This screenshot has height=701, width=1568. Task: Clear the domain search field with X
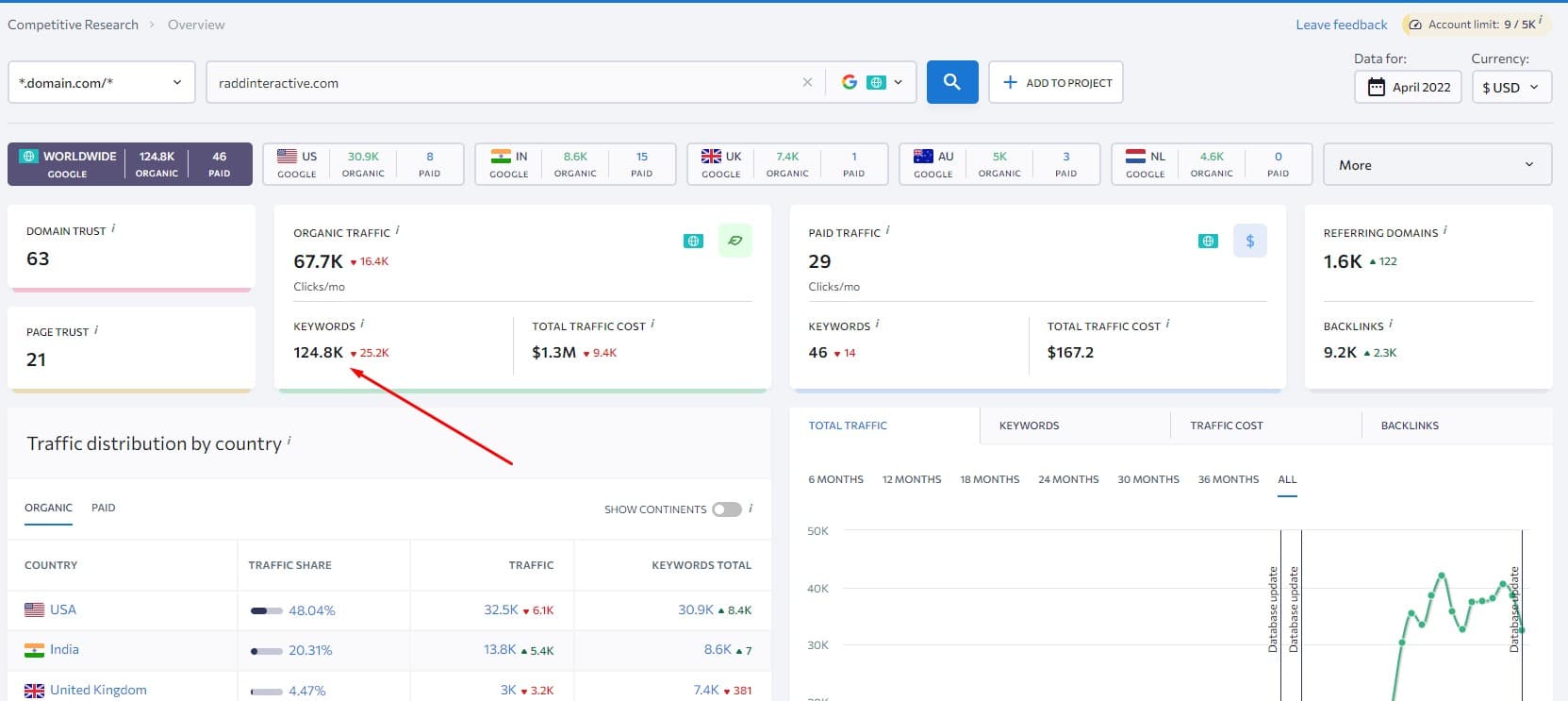[807, 82]
